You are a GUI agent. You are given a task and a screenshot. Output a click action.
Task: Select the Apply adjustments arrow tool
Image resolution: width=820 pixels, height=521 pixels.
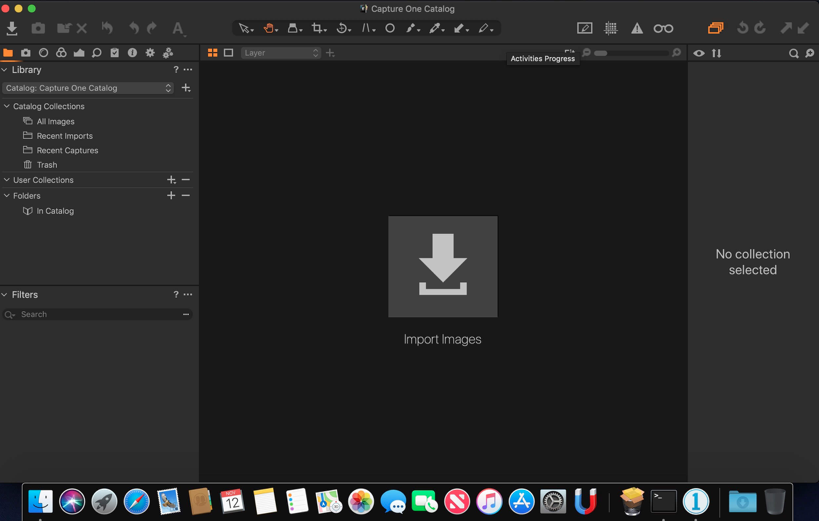point(460,28)
